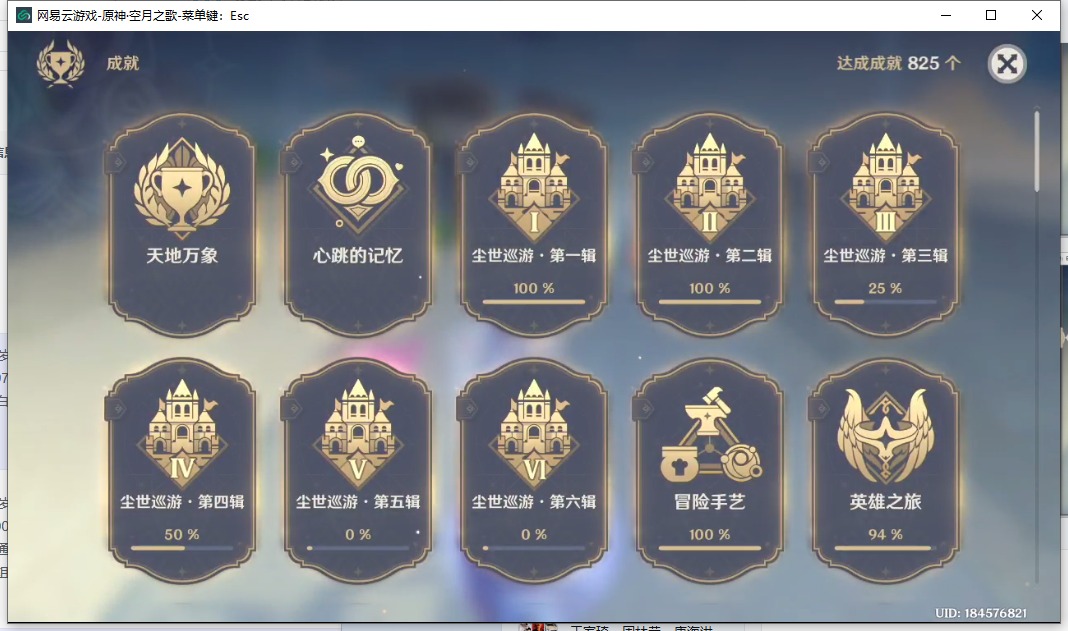Click the UID: 184576821 text
The image size is (1068, 631).
point(981,613)
